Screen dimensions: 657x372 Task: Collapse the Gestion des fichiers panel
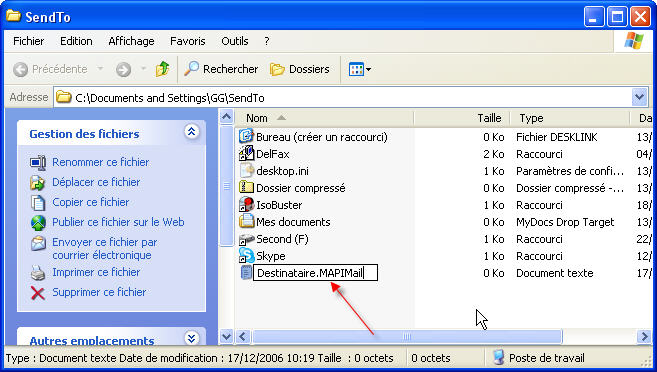click(191, 132)
